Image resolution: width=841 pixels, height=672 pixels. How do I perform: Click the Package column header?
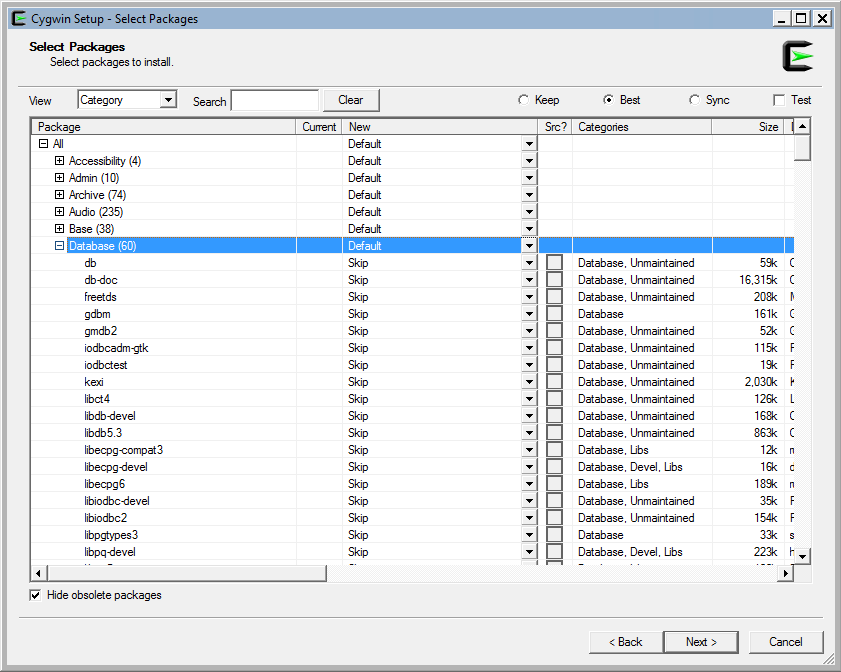point(164,127)
